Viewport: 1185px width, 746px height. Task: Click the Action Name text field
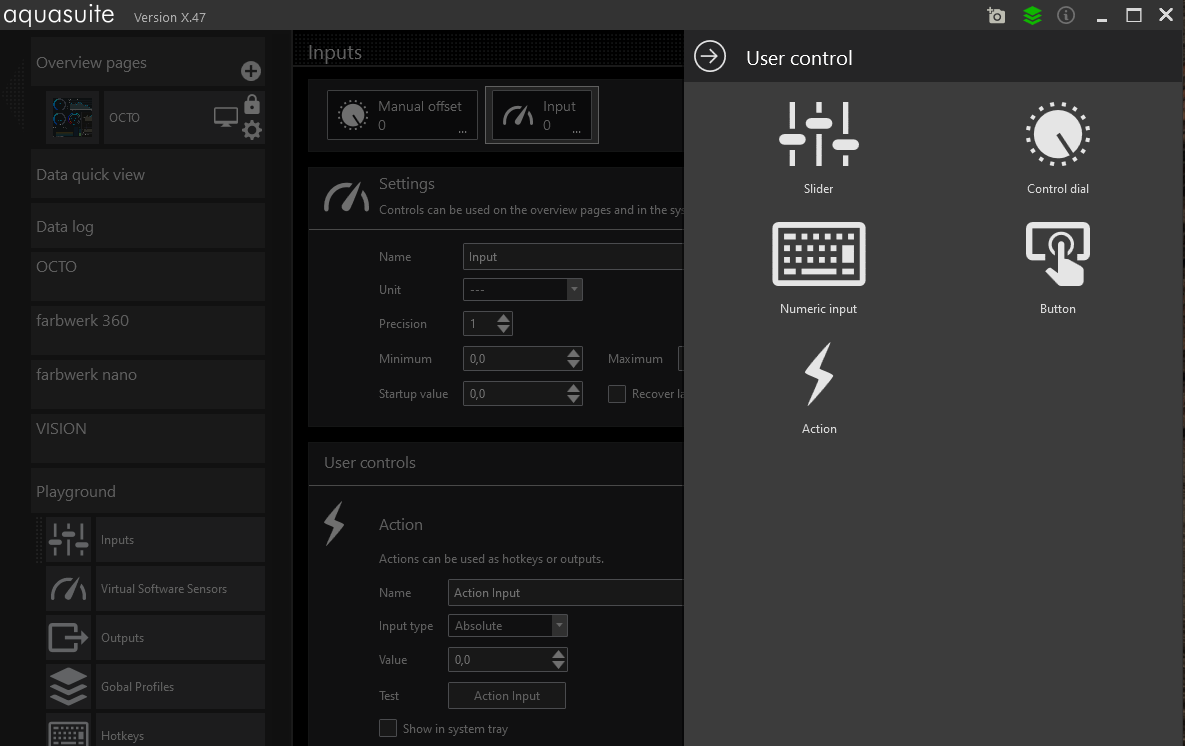[565, 593]
